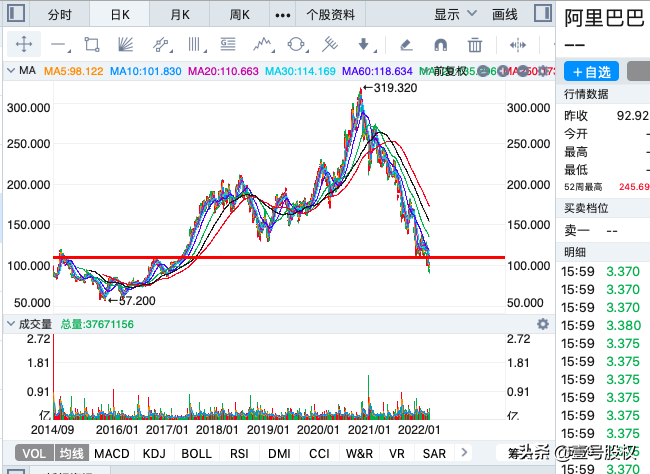
Task: Delete drawings with the trash icon
Action: pos(475,44)
